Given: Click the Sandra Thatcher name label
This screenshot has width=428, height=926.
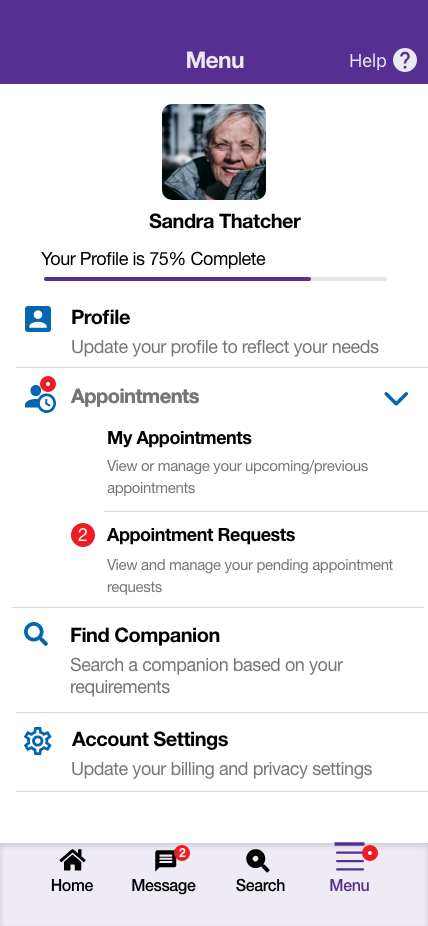Looking at the screenshot, I should [225, 221].
